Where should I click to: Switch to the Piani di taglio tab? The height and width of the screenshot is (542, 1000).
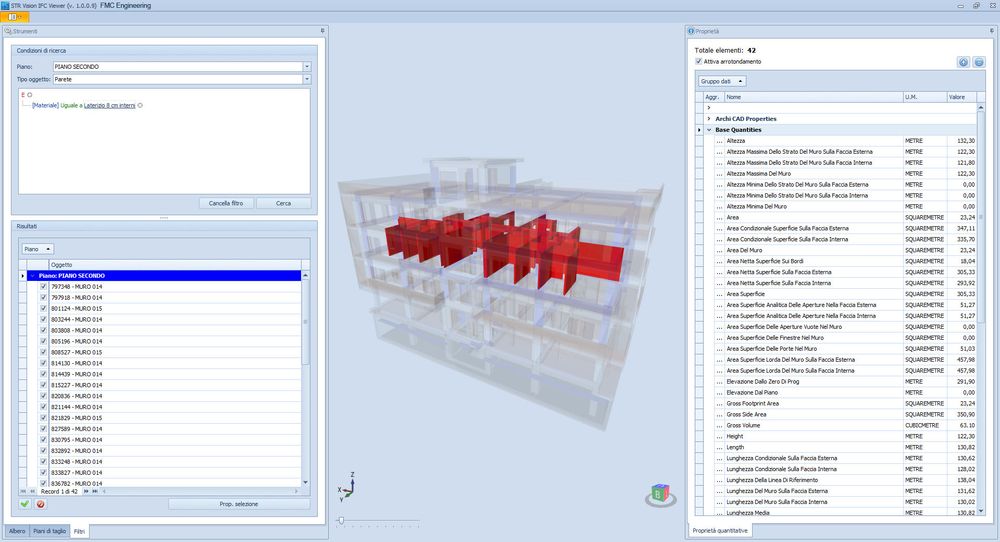click(x=49, y=531)
